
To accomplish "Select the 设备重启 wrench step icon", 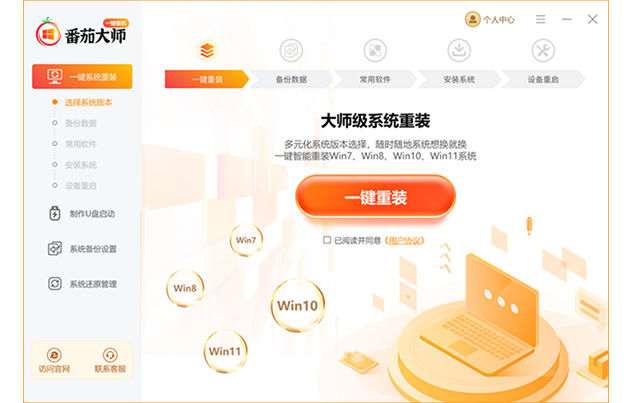I will (543, 51).
